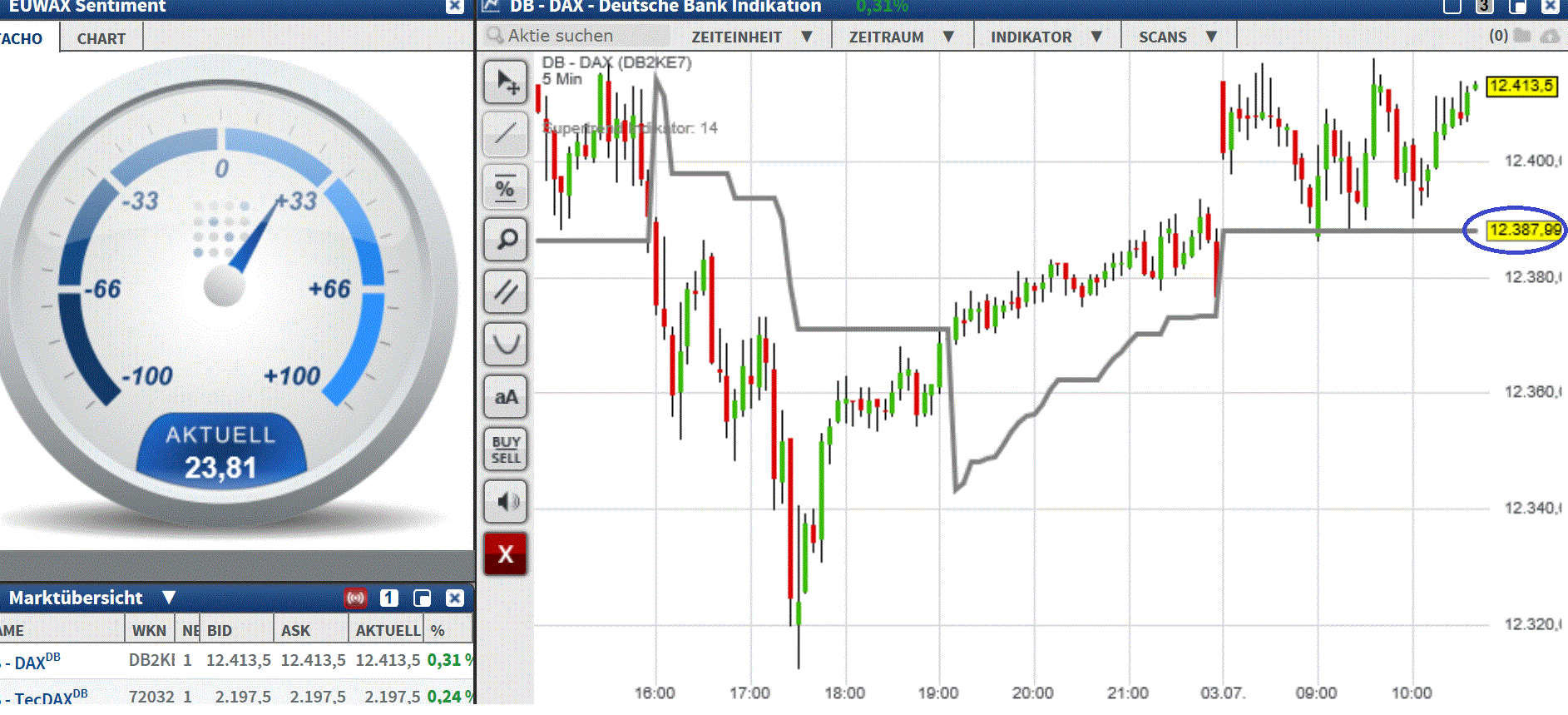
Task: Select the DAX row name in market overview
Action: point(30,663)
